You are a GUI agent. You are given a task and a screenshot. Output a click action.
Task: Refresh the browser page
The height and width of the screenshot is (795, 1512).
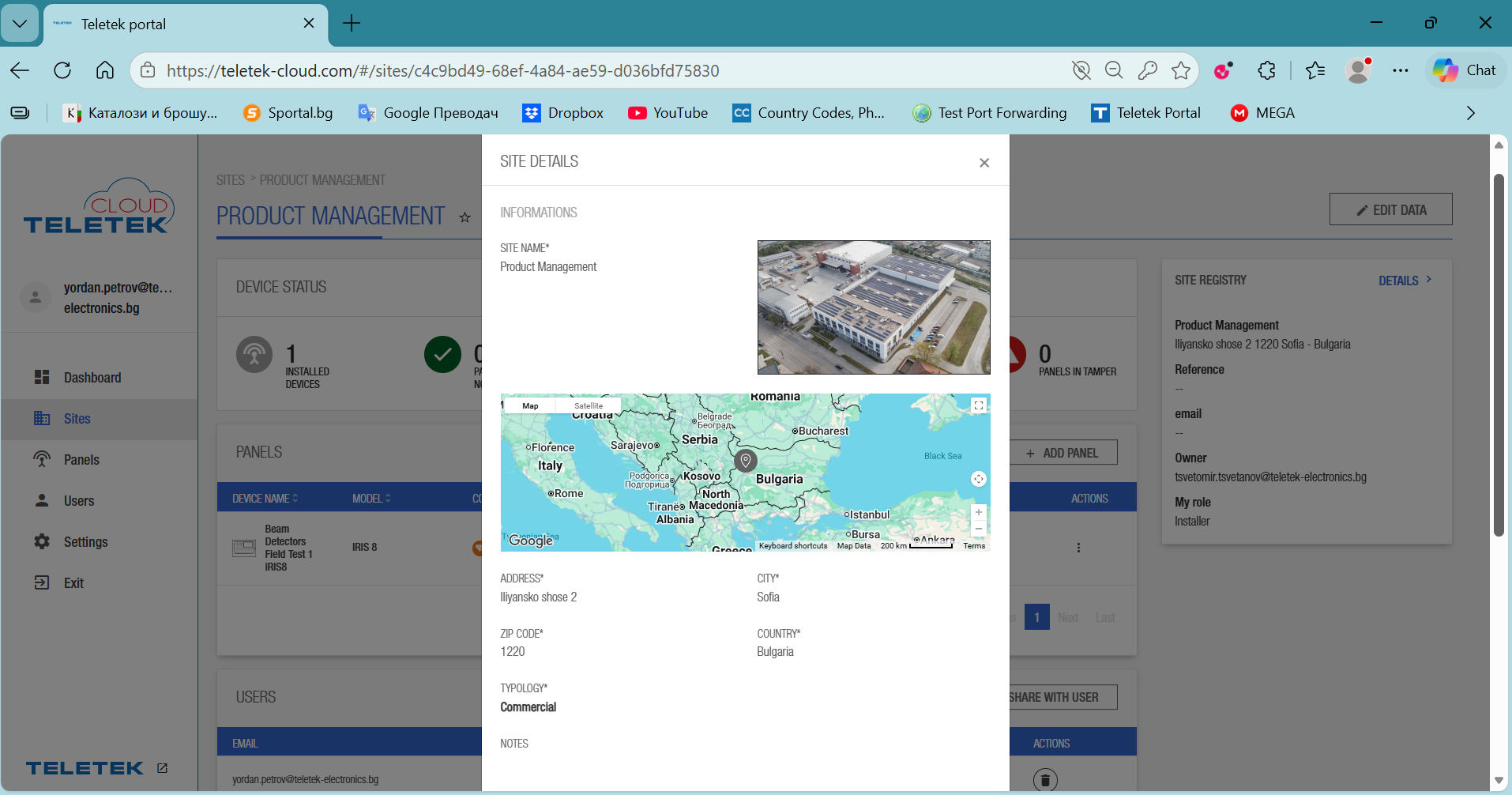[62, 70]
